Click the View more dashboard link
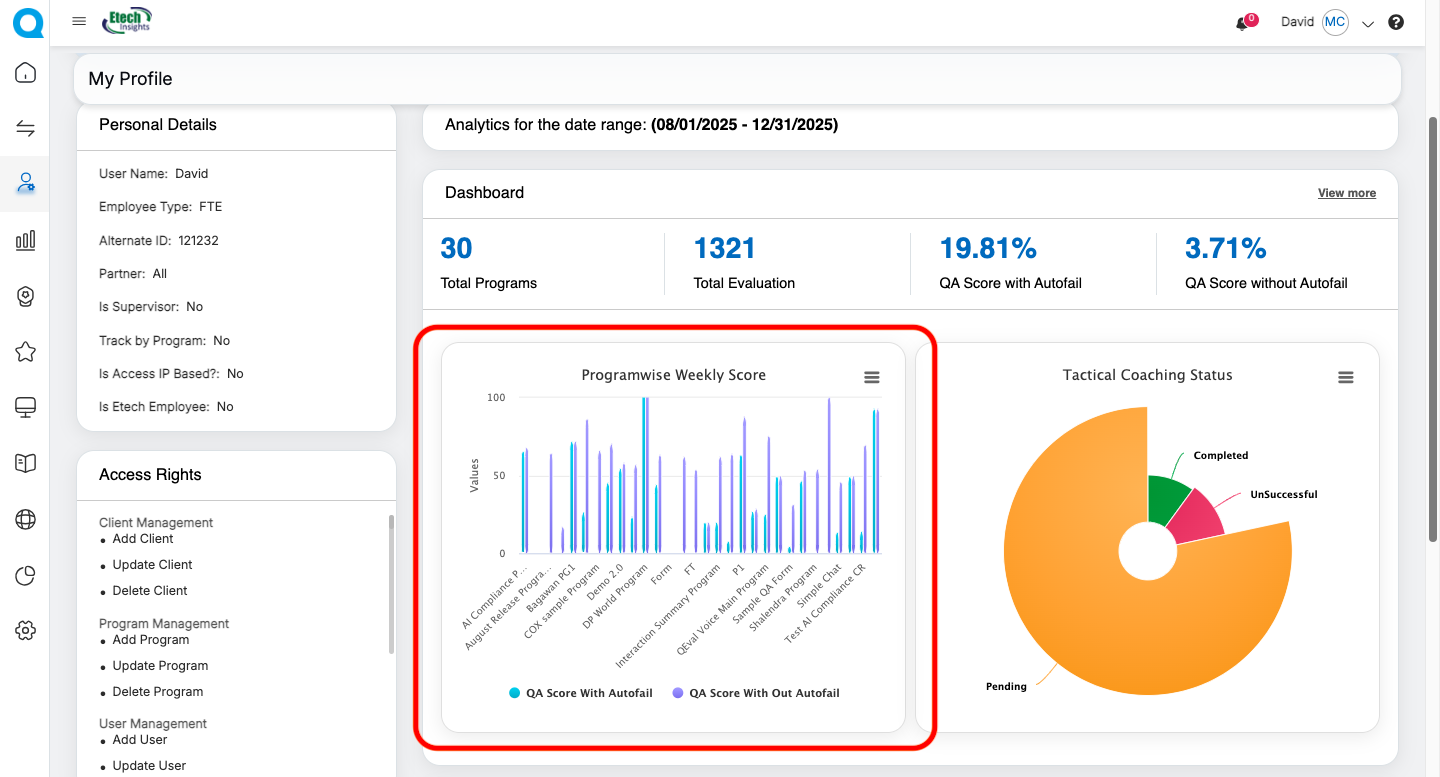 tap(1346, 193)
